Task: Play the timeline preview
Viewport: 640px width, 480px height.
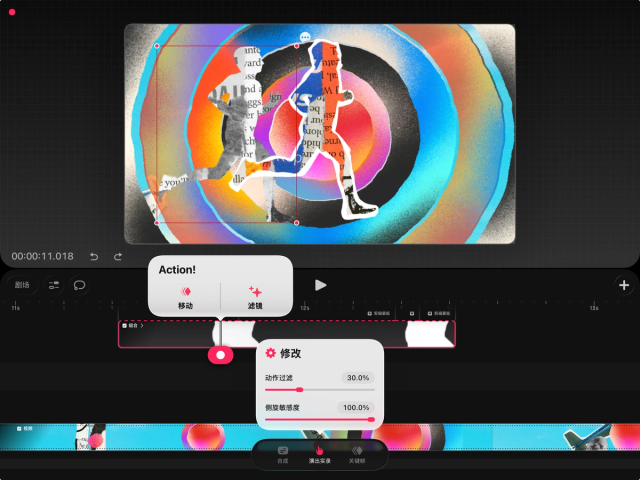Action: tap(320, 285)
